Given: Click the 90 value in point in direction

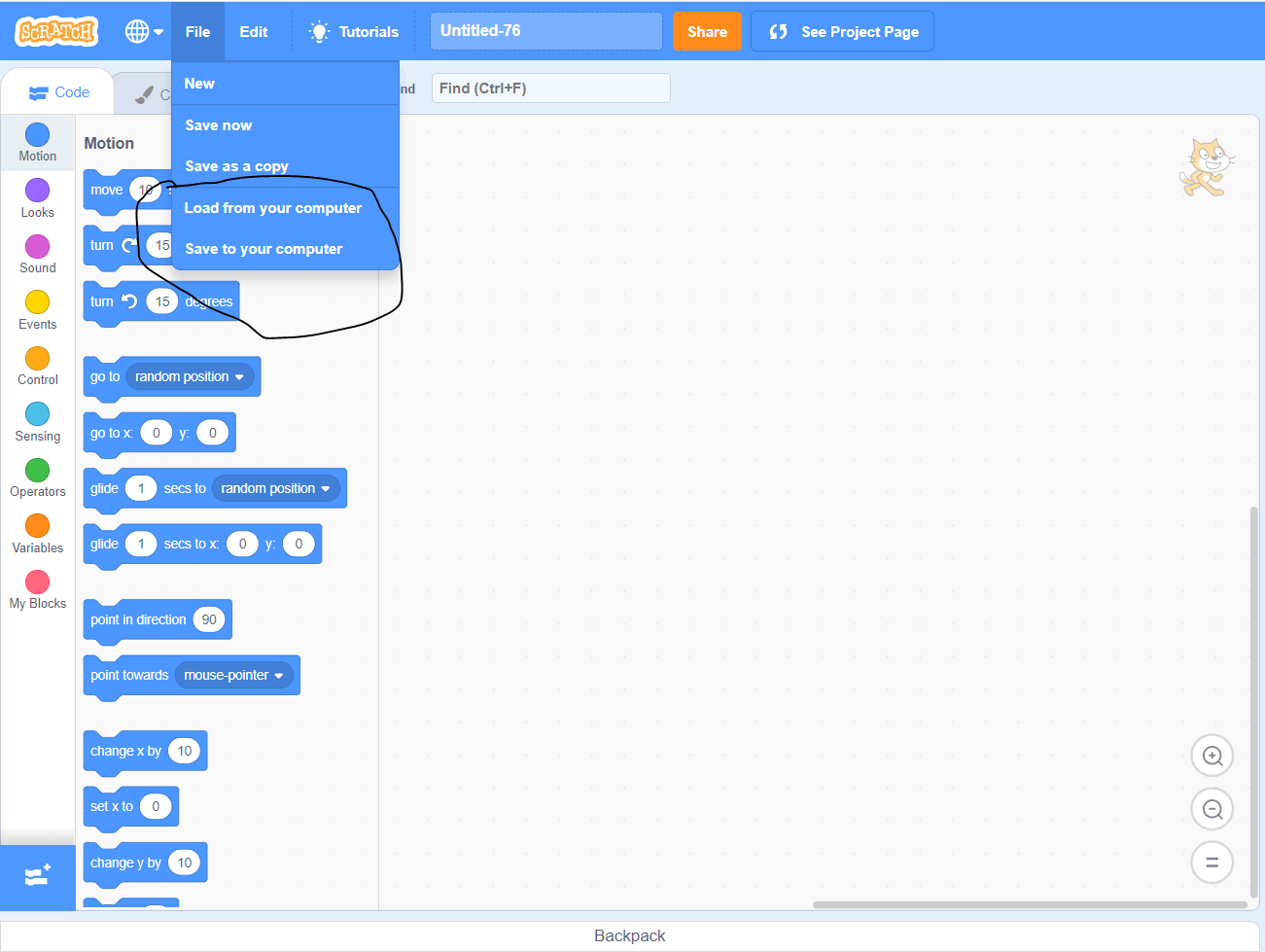Looking at the screenshot, I should [x=209, y=619].
